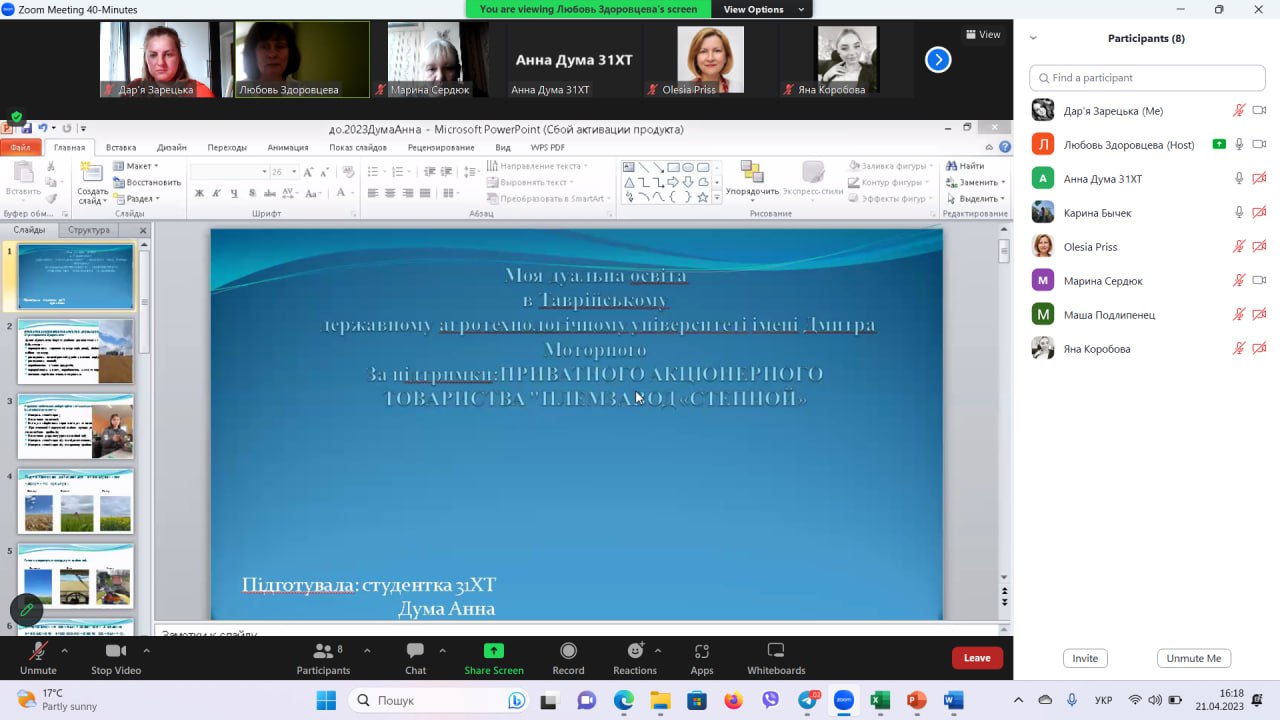
Task: Click the green Share Screen icon
Action: click(493, 651)
